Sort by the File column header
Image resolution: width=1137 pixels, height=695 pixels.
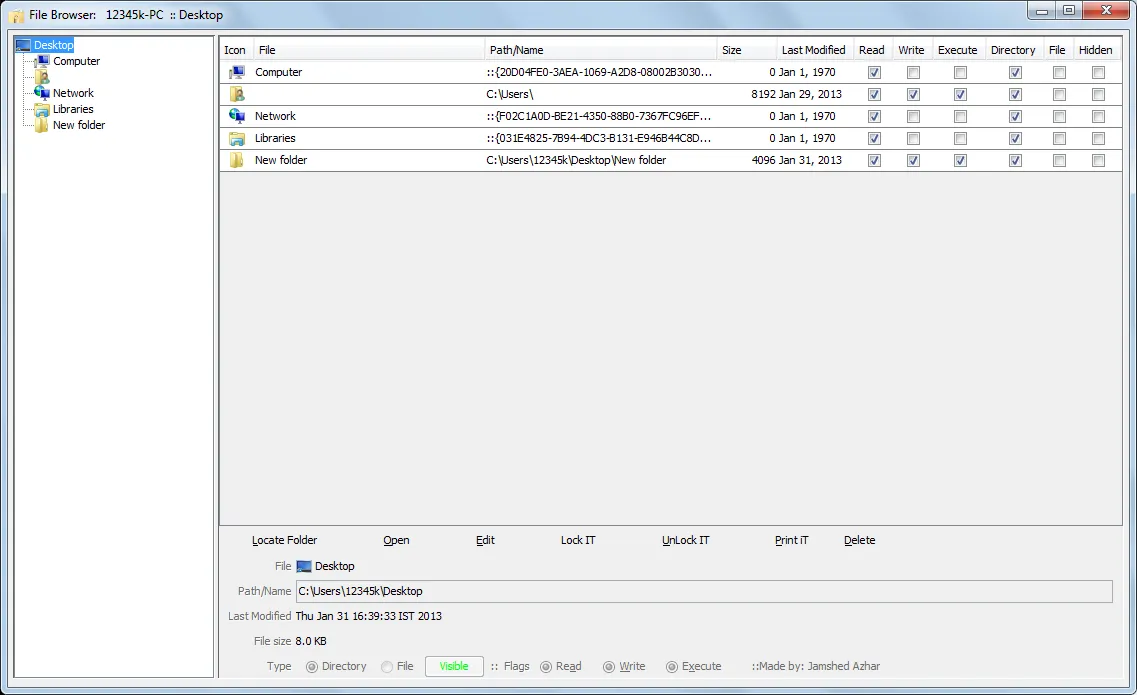coord(369,50)
